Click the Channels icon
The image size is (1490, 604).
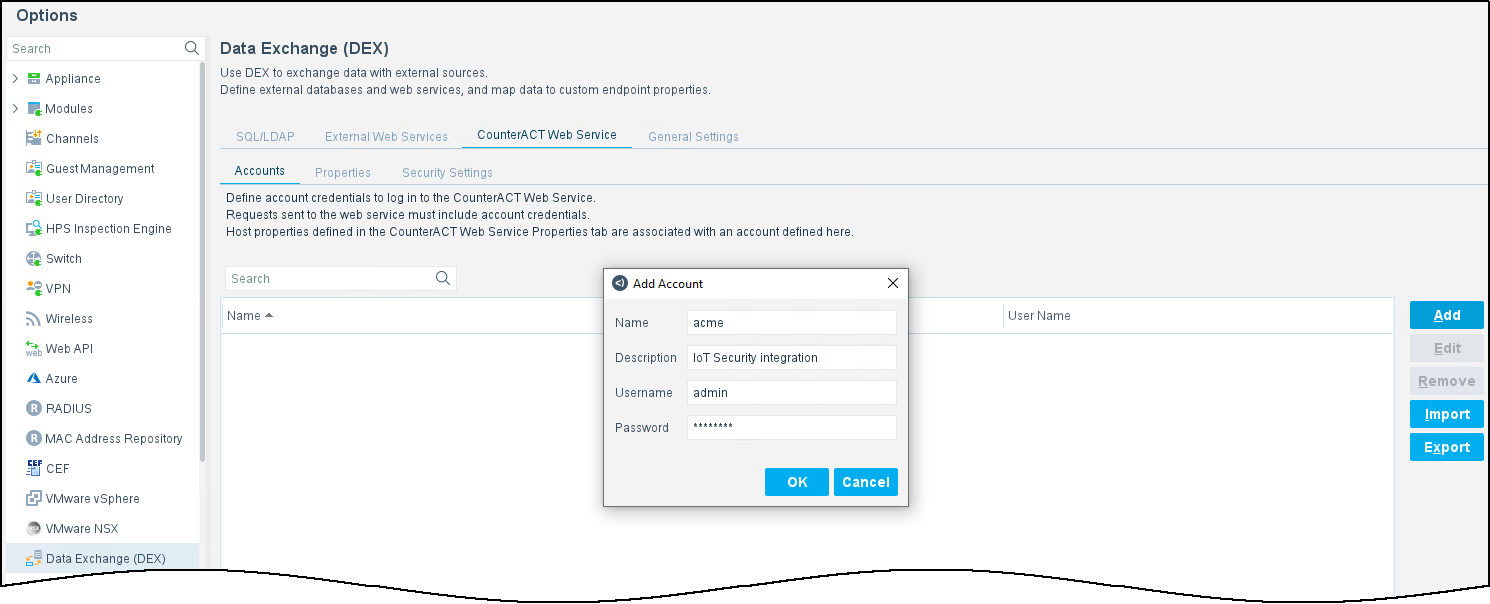(34, 138)
